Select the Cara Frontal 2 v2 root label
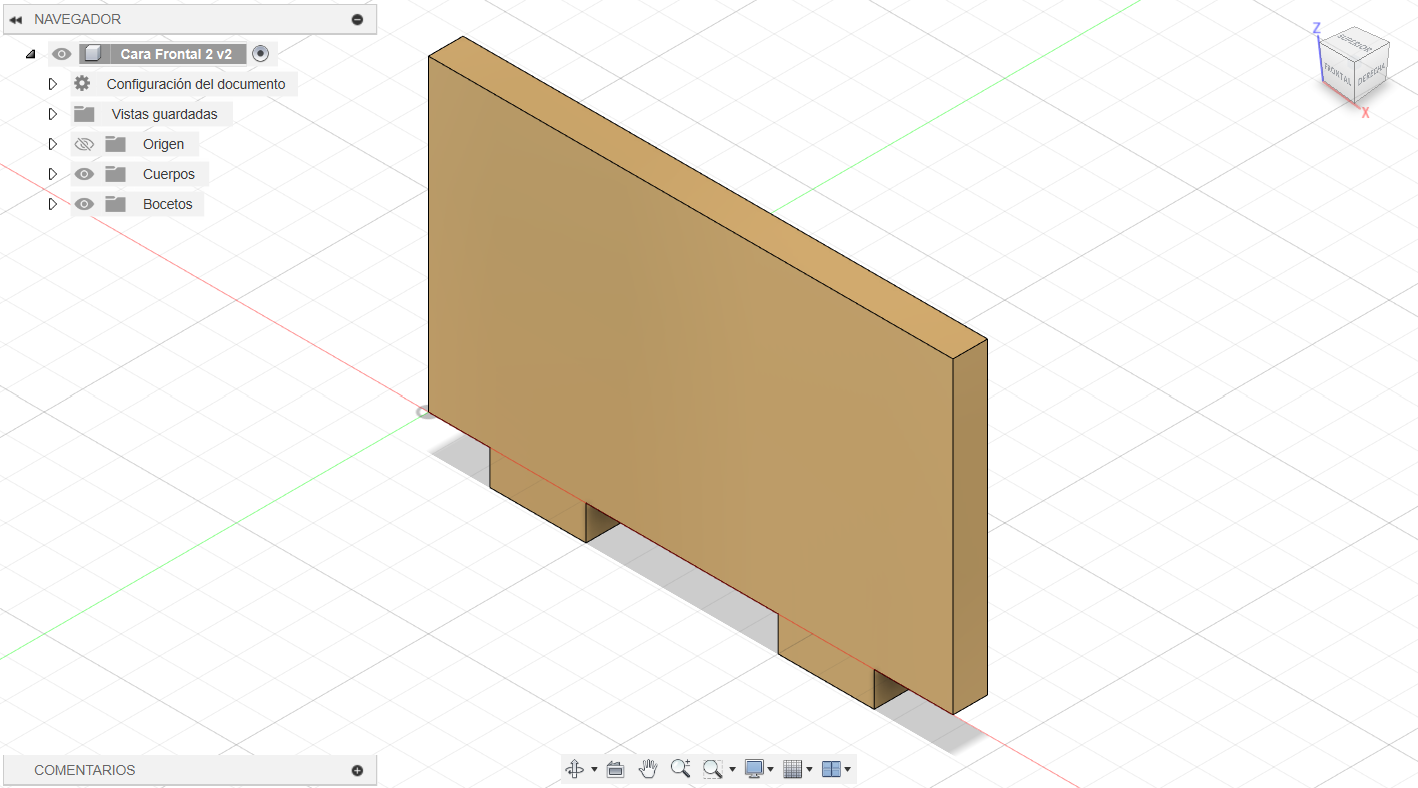Image resolution: width=1418 pixels, height=788 pixels. coord(176,54)
